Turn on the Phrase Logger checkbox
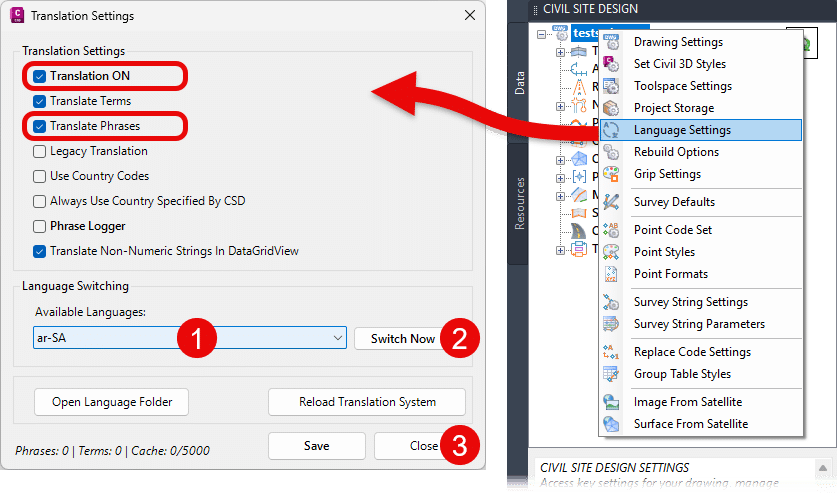837x500 pixels. coord(40,226)
